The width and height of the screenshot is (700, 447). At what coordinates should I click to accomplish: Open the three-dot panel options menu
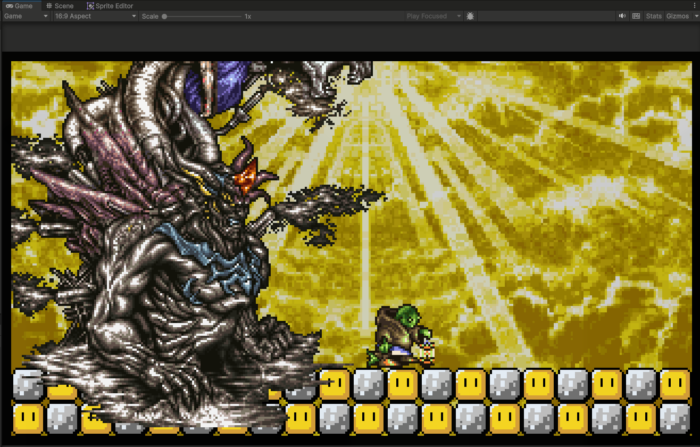pos(693,5)
